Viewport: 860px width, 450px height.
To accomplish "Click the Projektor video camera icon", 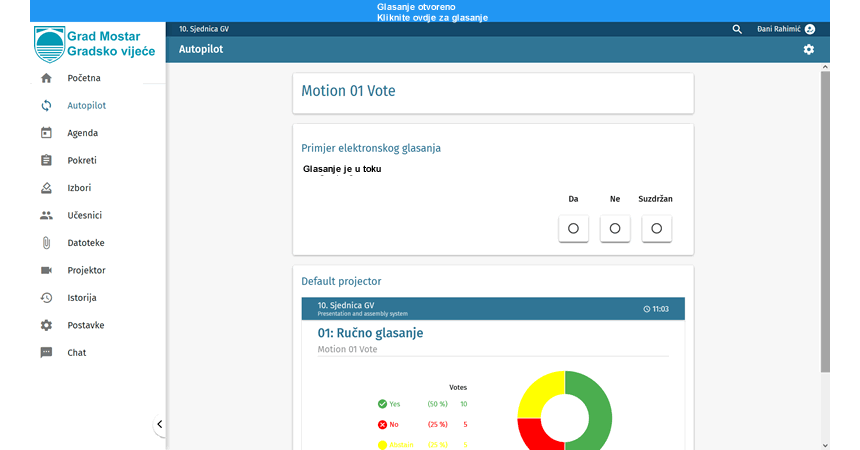I will click(46, 270).
